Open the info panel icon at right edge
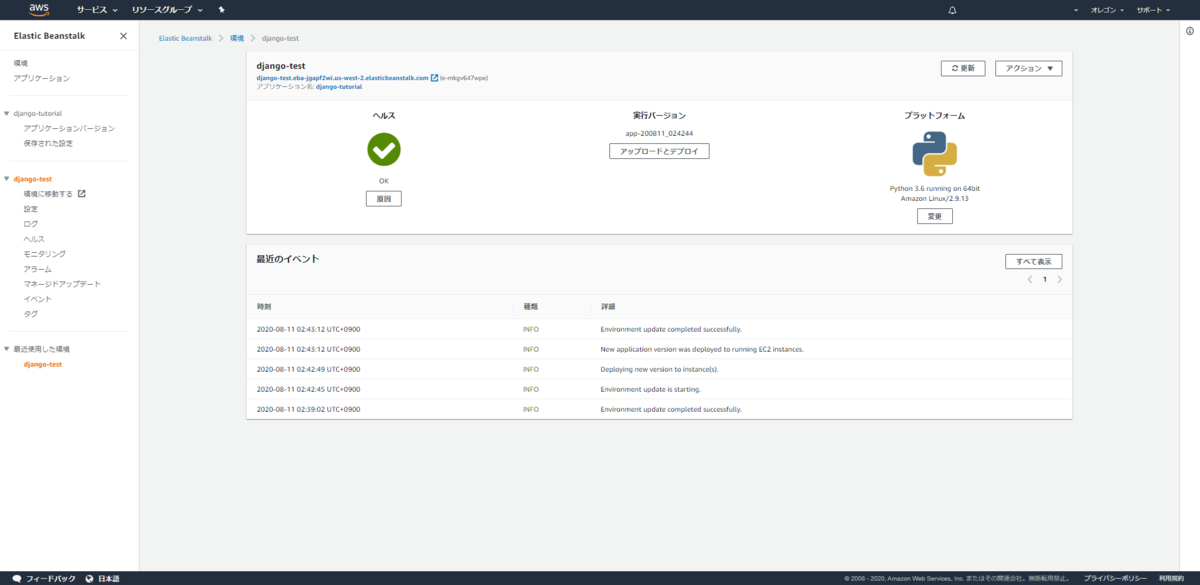1200x585 pixels. (x=1188, y=31)
